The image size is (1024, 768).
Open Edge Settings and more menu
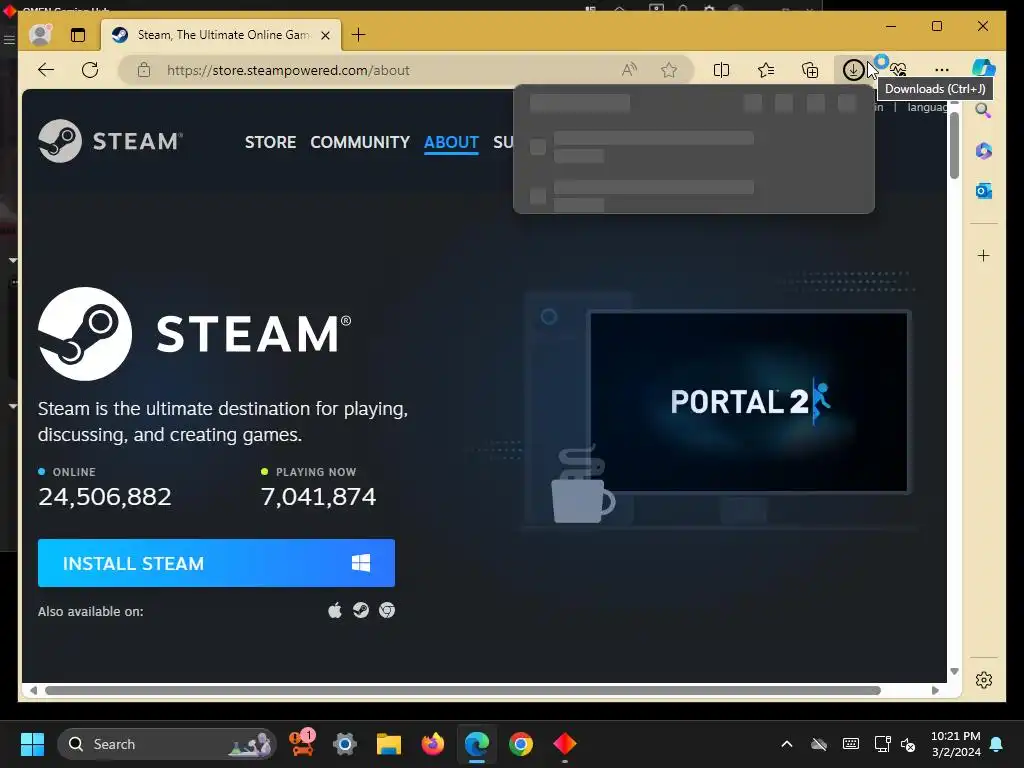click(x=942, y=70)
